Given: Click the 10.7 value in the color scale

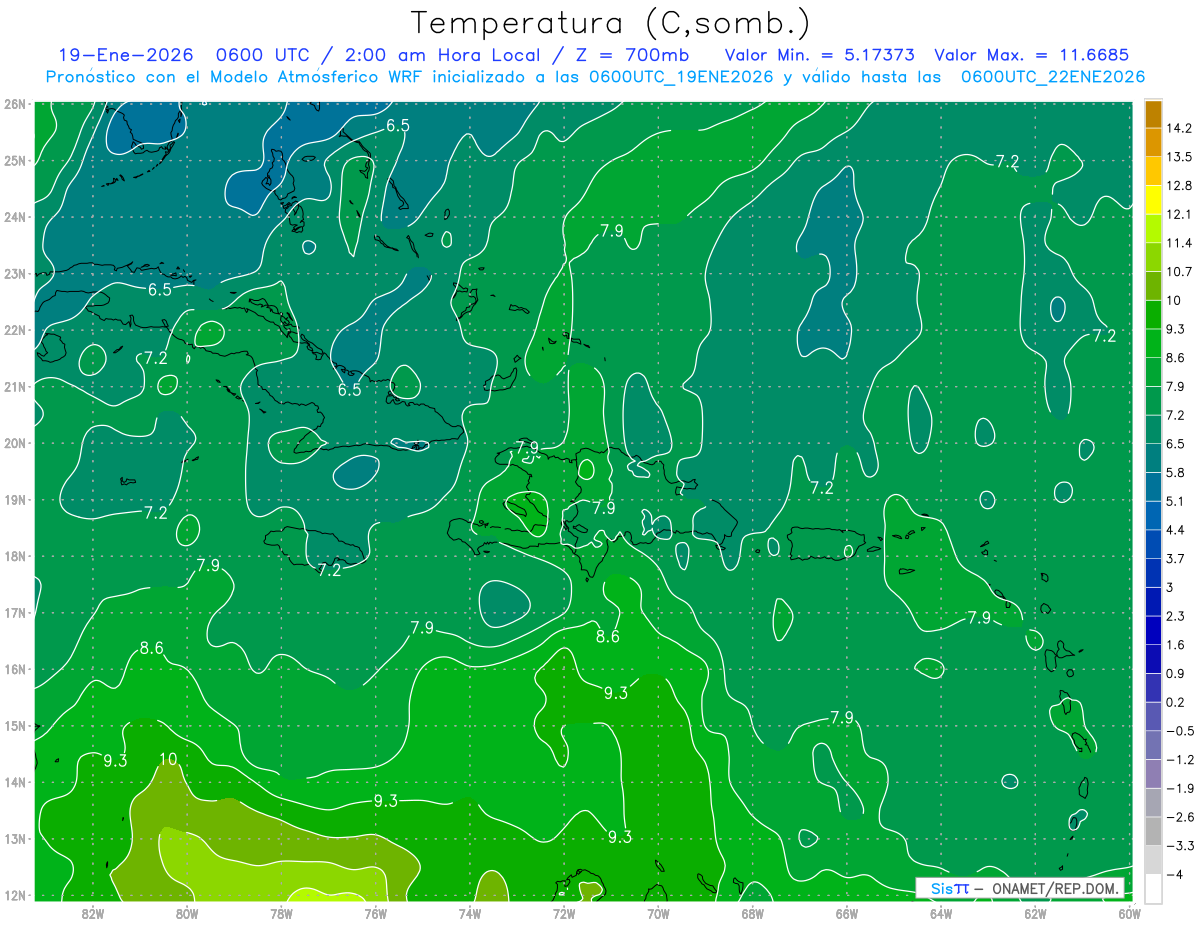Looking at the screenshot, I should pyautogui.click(x=1178, y=272).
